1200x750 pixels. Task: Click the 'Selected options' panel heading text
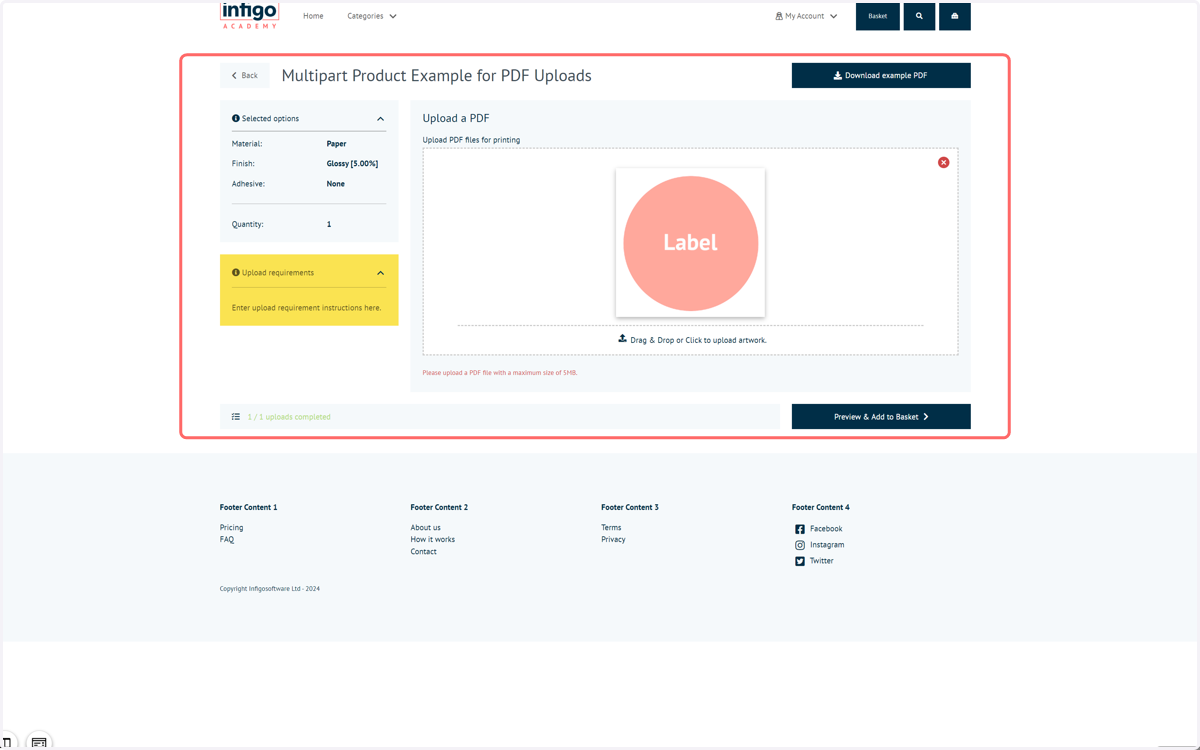click(270, 118)
